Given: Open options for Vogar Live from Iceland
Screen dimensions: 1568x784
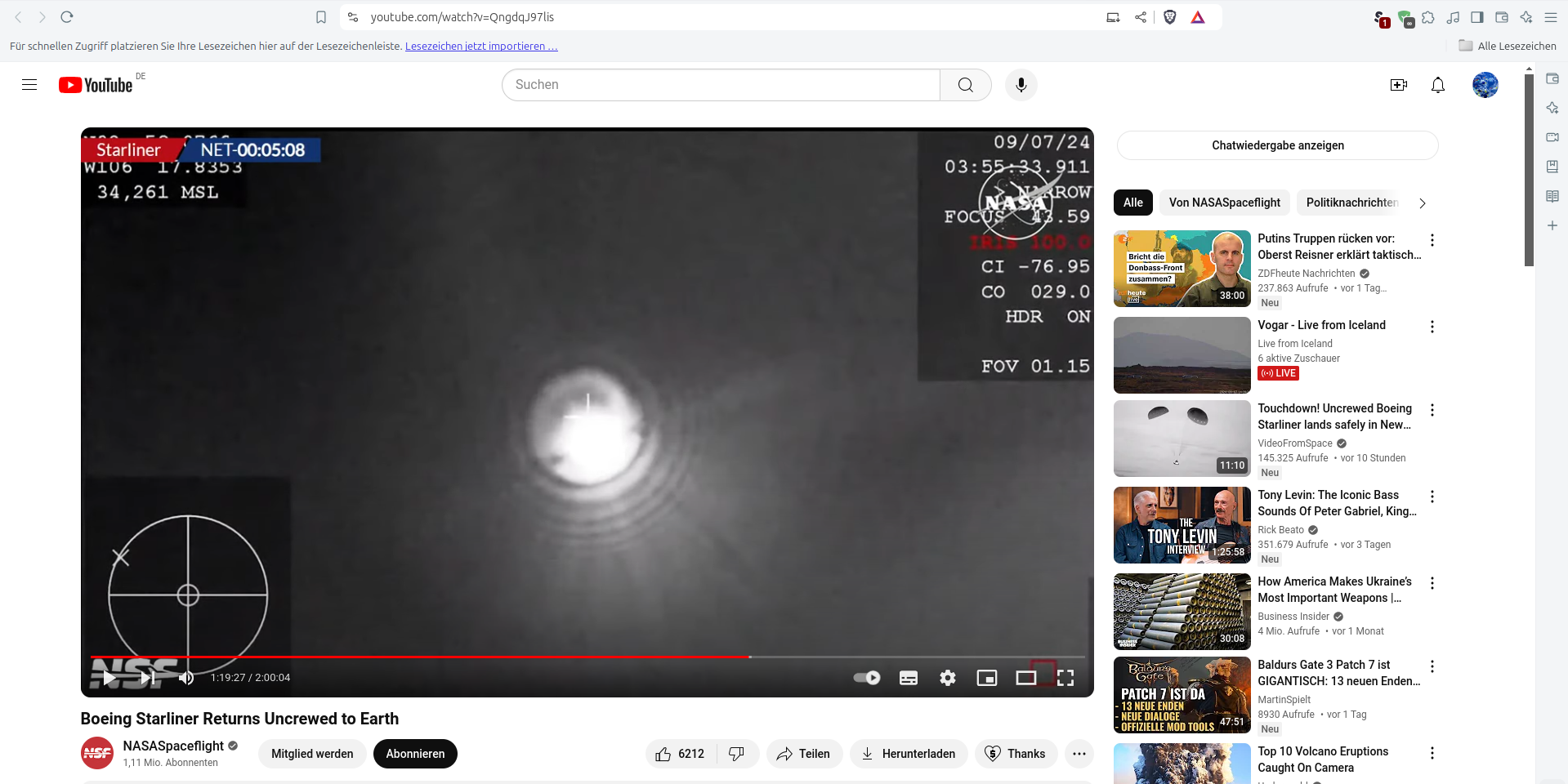Looking at the screenshot, I should tap(1432, 327).
